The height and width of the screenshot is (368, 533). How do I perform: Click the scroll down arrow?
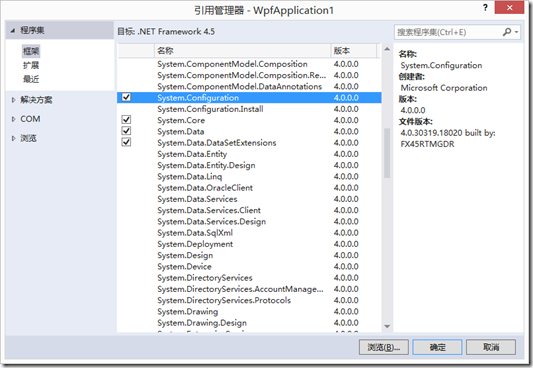(x=387, y=327)
